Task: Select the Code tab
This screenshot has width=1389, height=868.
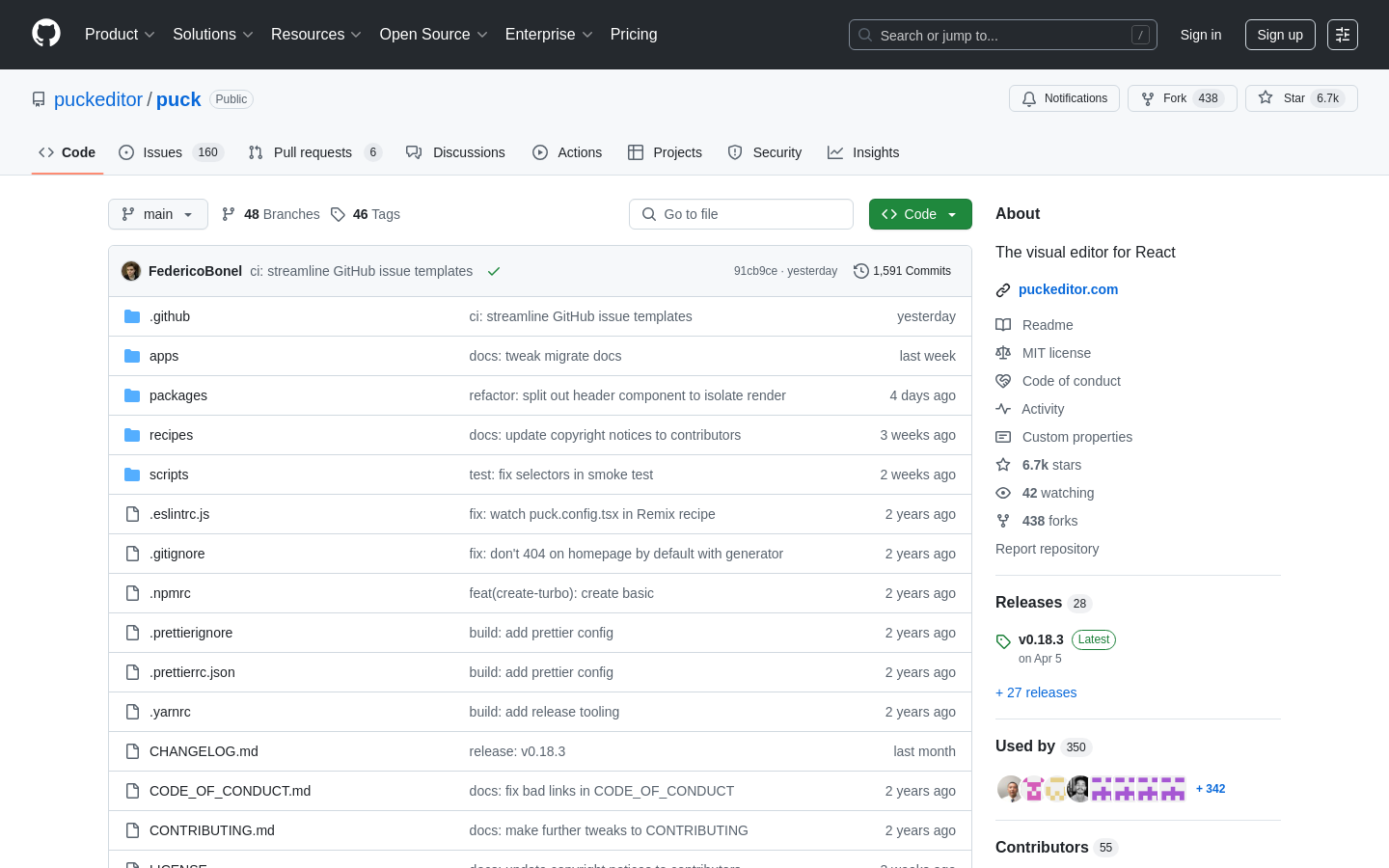Action: [68, 152]
